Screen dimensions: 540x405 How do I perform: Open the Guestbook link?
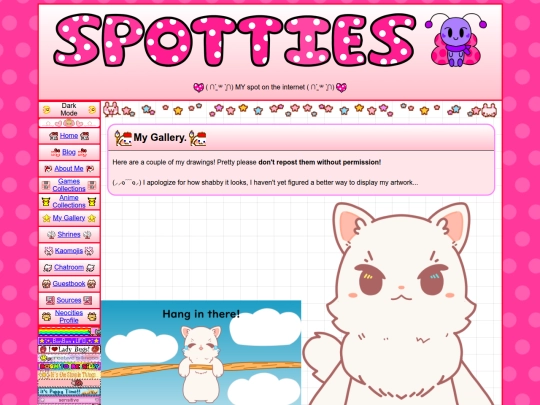(x=69, y=284)
